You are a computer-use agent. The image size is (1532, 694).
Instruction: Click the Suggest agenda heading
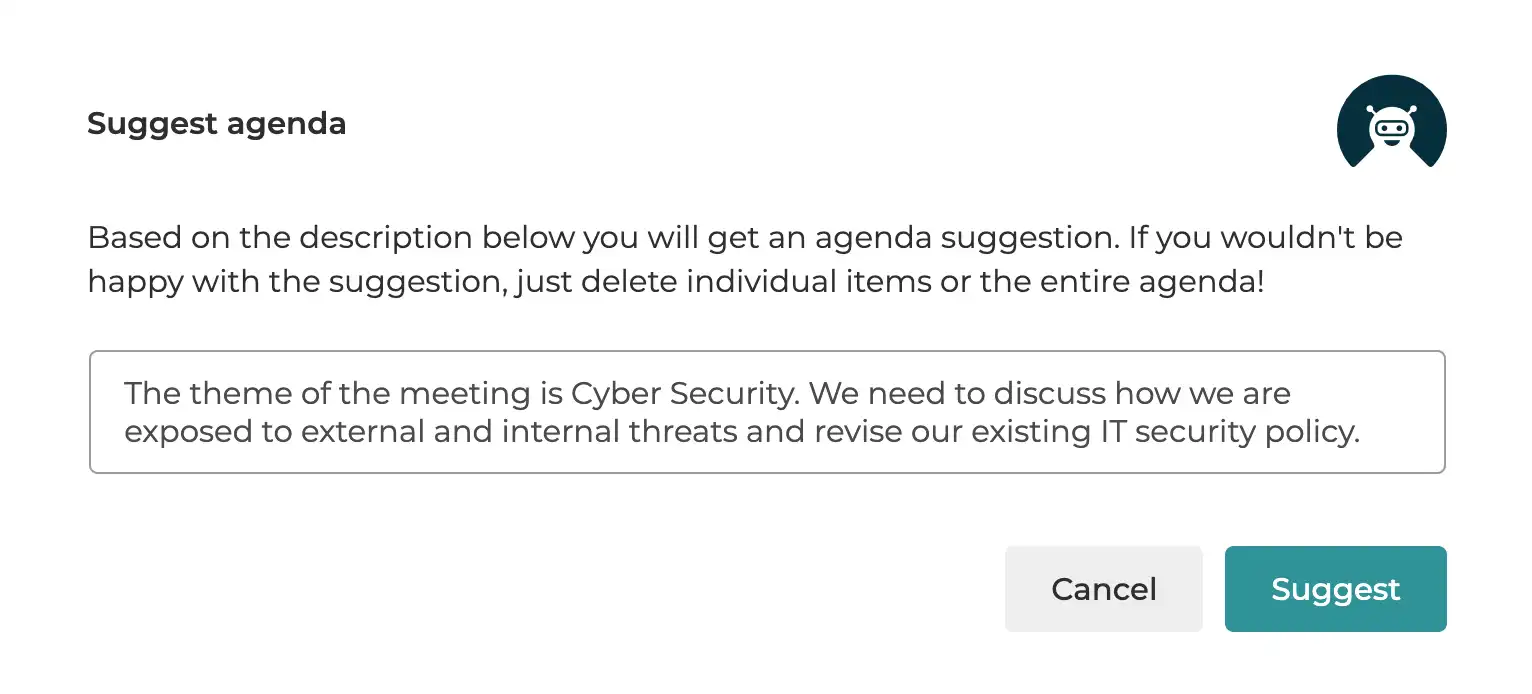tap(216, 123)
